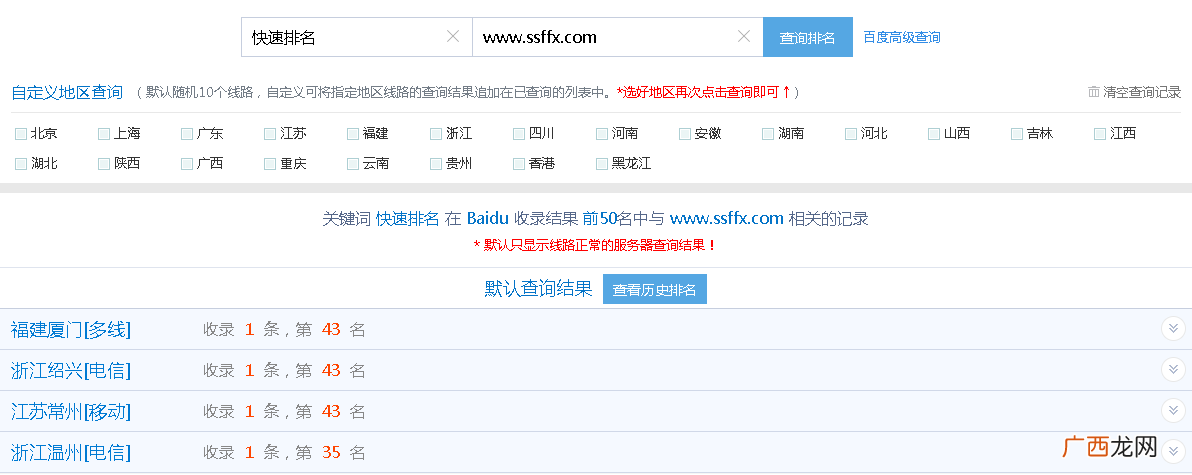Select the 河南 region checkbox
Screen dimensions: 1192x475
(x=601, y=135)
